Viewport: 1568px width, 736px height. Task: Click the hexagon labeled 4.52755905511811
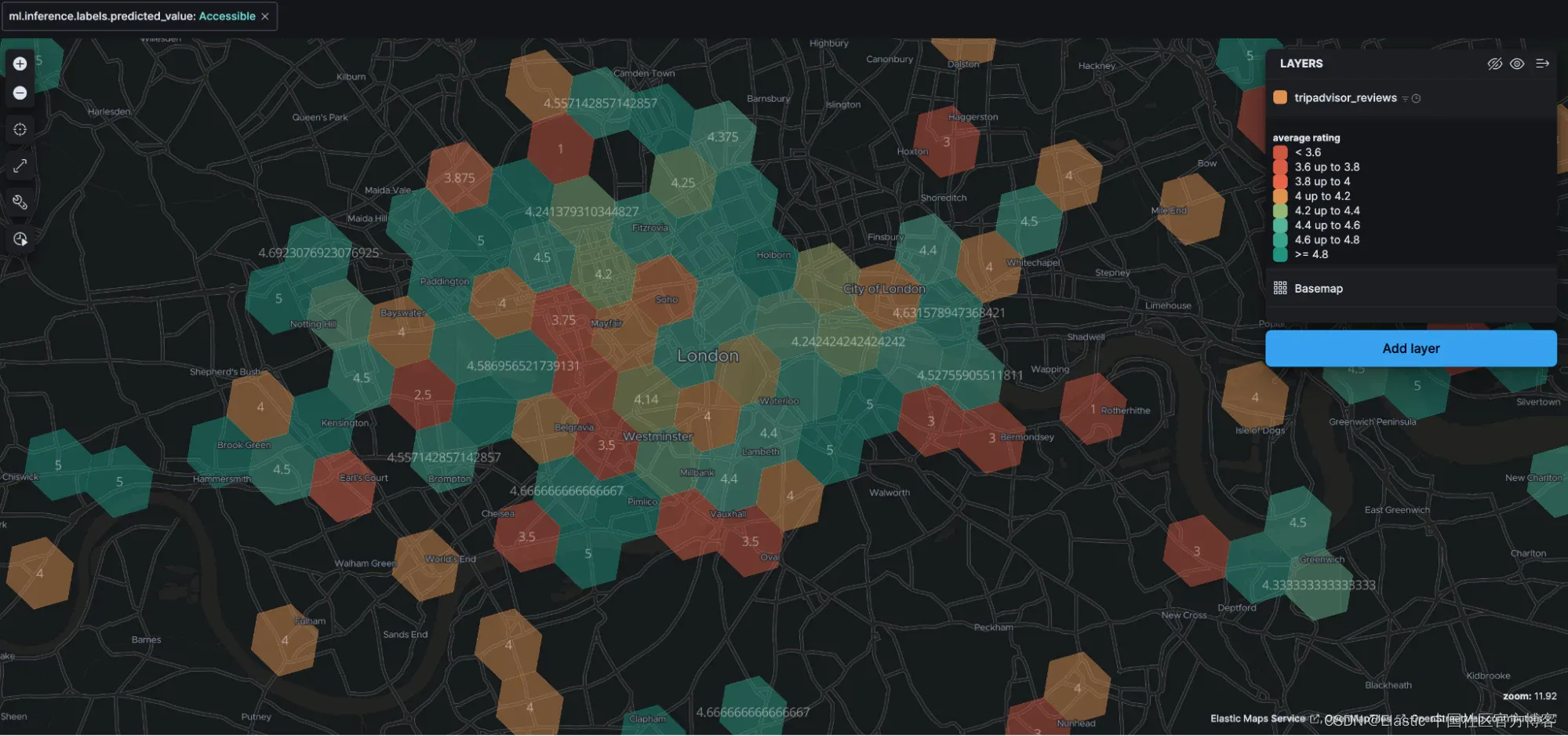click(x=970, y=375)
